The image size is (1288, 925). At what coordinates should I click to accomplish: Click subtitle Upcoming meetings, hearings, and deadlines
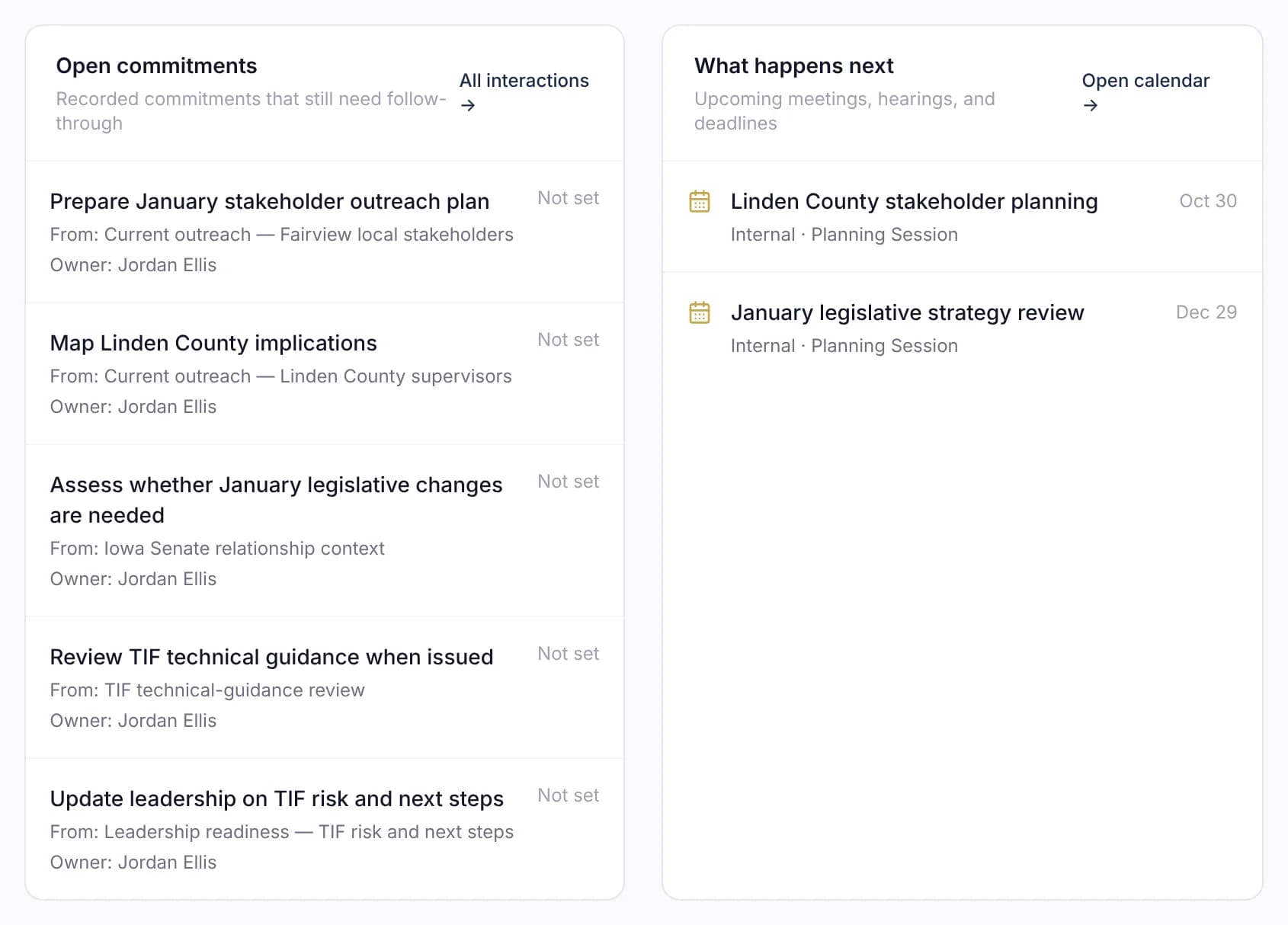(844, 111)
